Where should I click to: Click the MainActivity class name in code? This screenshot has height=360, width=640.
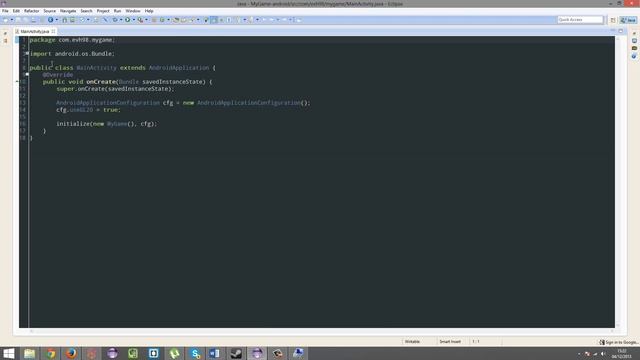click(x=96, y=68)
